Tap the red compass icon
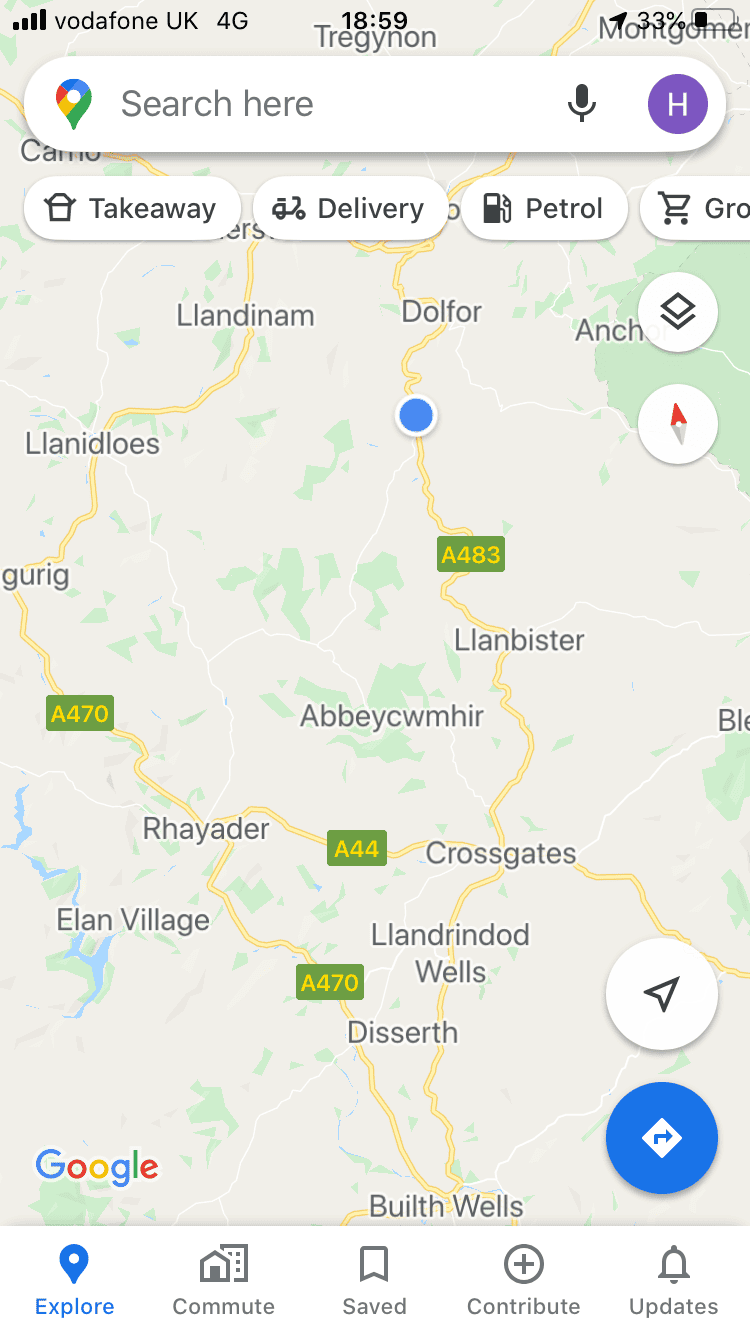The height and width of the screenshot is (1334, 750). (x=677, y=424)
